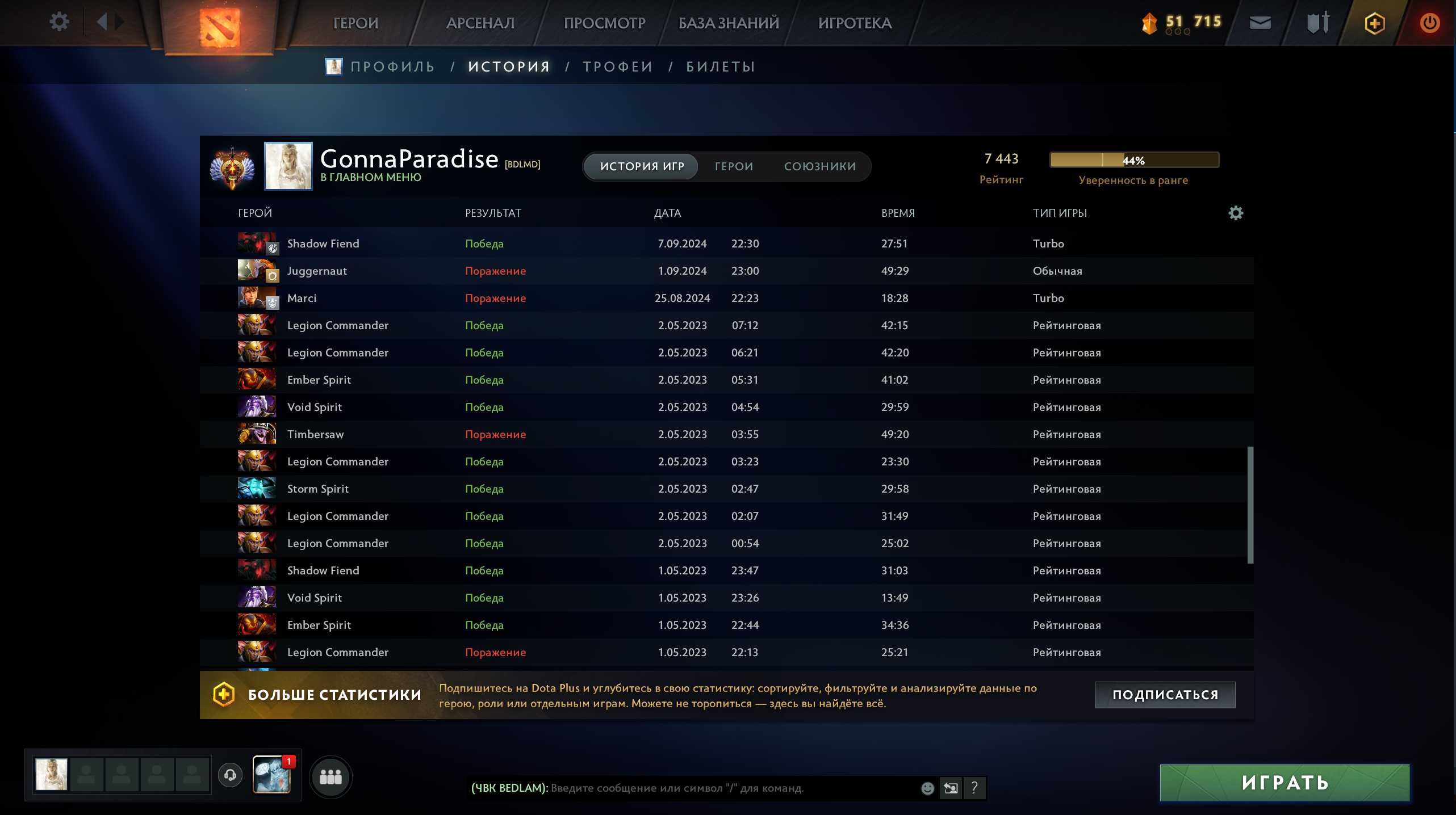
Task: Open the АРСЕНАЛ top menu
Action: [x=480, y=23]
